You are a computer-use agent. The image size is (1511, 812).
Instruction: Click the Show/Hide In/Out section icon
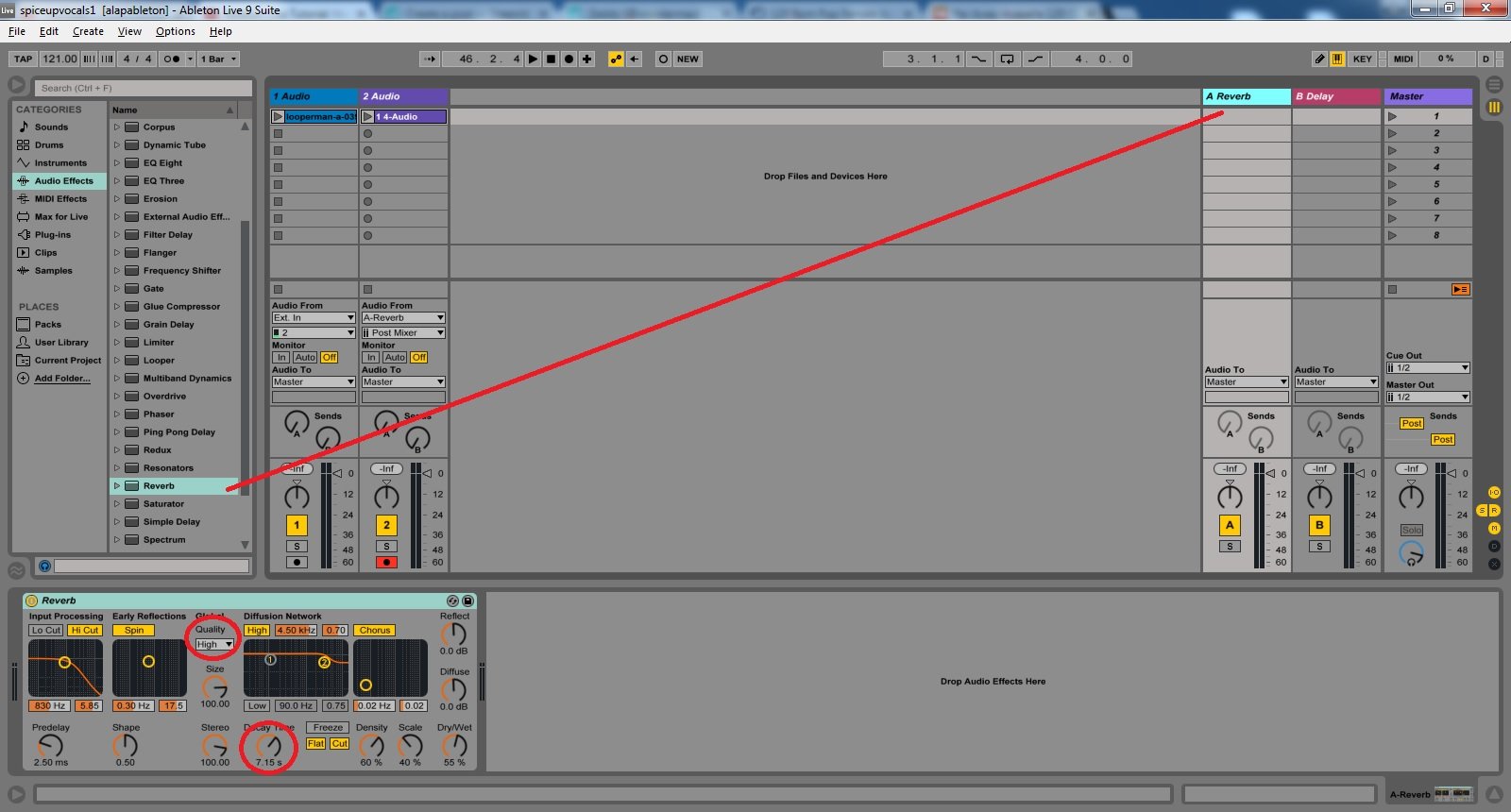click(x=1494, y=492)
